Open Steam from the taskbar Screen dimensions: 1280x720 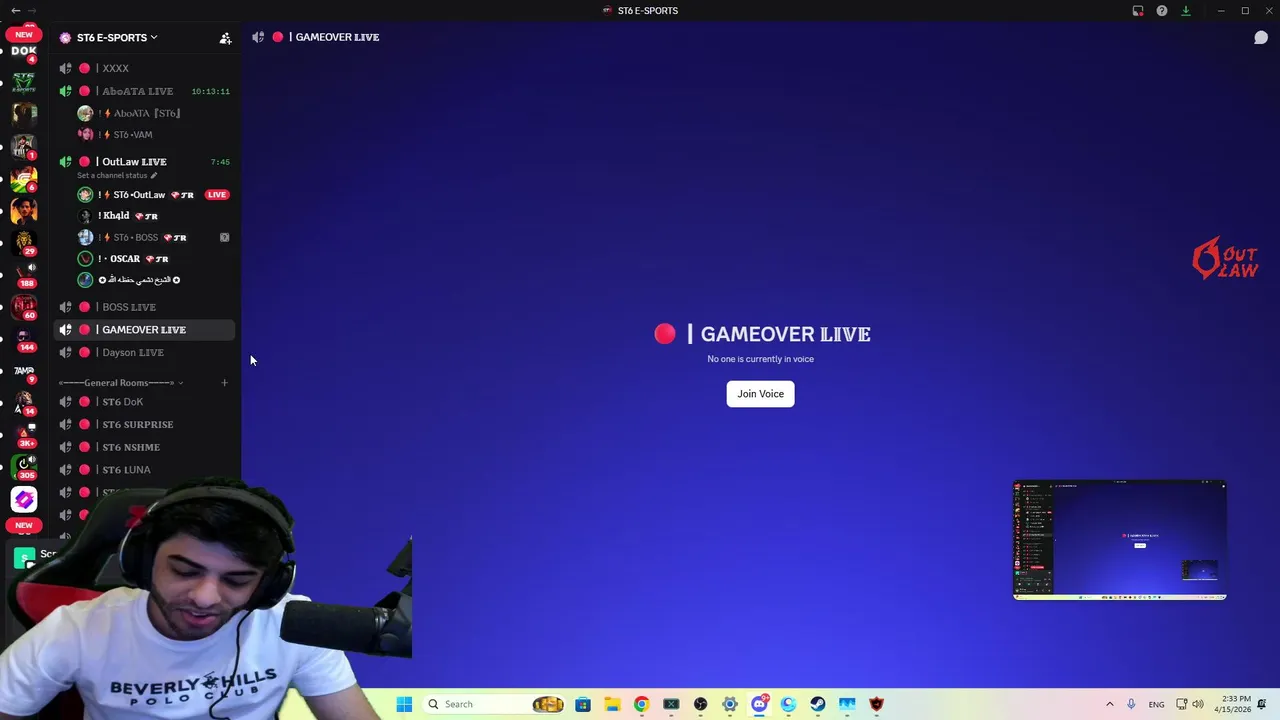pos(818,704)
